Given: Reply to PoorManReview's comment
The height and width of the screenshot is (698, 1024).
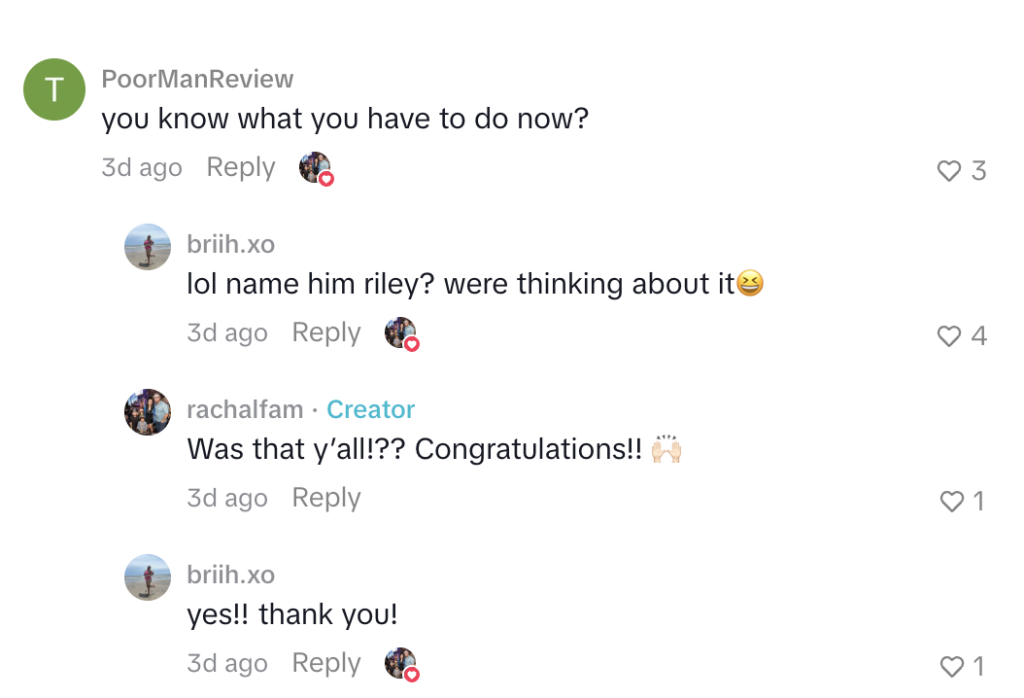Looking at the screenshot, I should pos(240,168).
